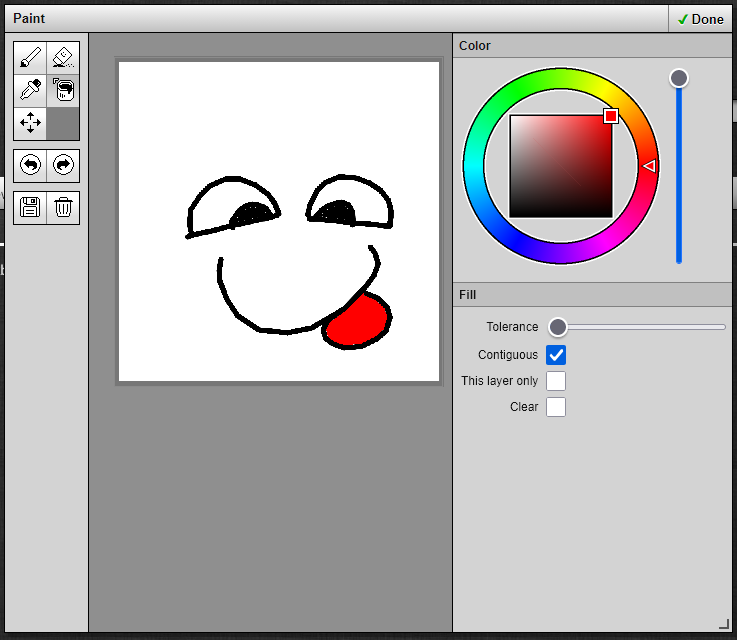Viewport: 737px width, 640px height.
Task: Click the Paint title text
Action: pyautogui.click(x=29, y=18)
